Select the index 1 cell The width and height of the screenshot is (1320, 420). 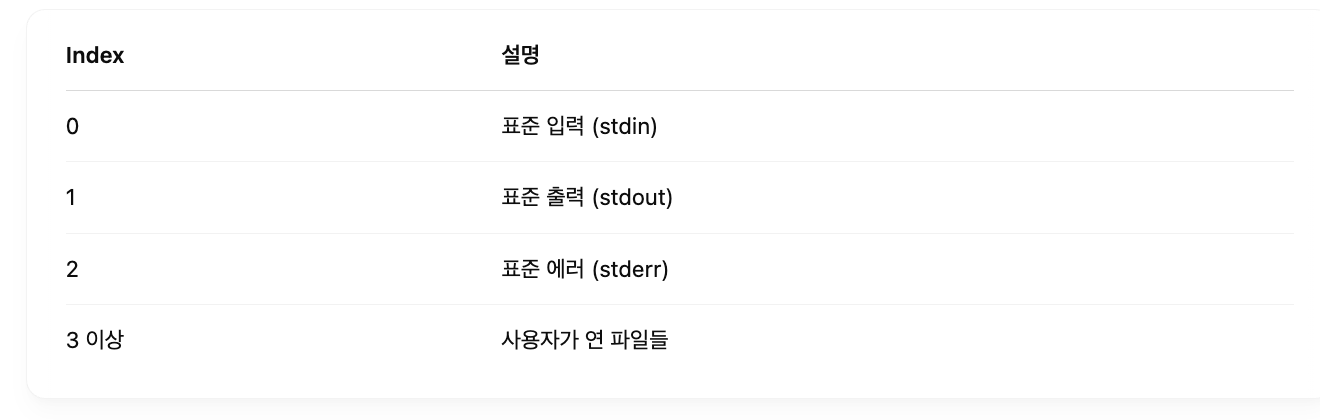click(71, 198)
